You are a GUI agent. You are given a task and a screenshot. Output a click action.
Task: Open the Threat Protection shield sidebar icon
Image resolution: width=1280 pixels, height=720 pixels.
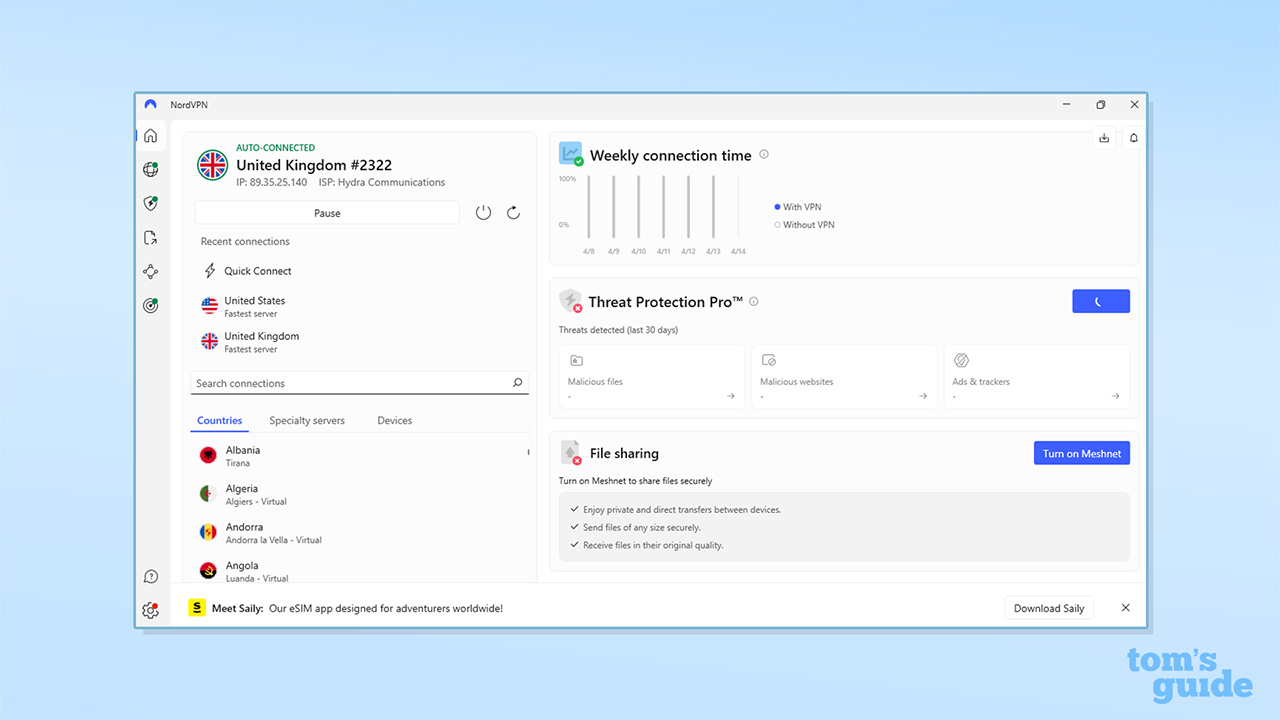150,204
